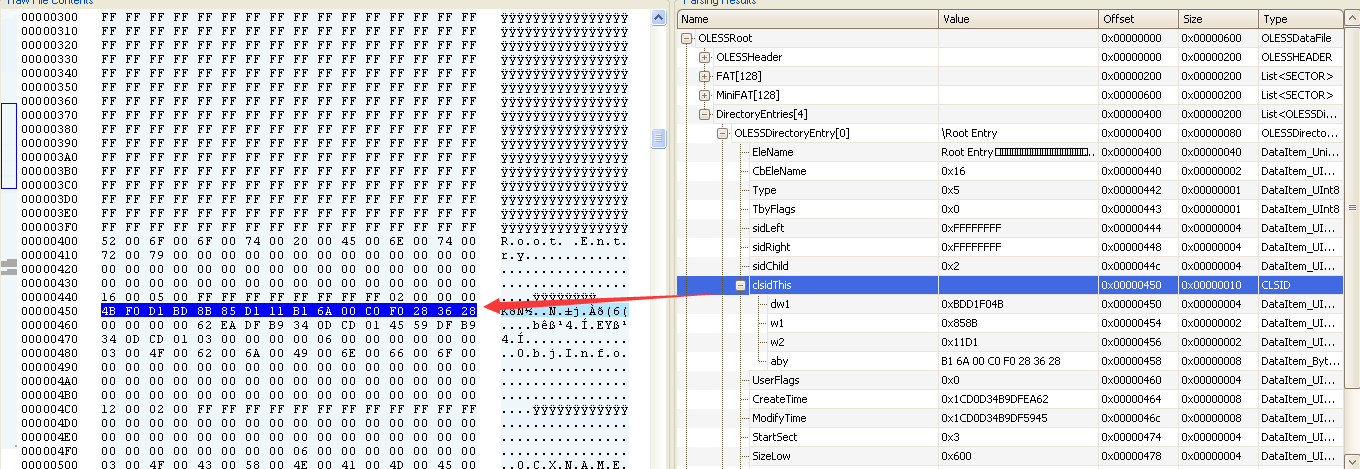Viewport: 1360px width, 469px height.
Task: Collapse the OLESSRoot tree node
Action: [x=687, y=38]
